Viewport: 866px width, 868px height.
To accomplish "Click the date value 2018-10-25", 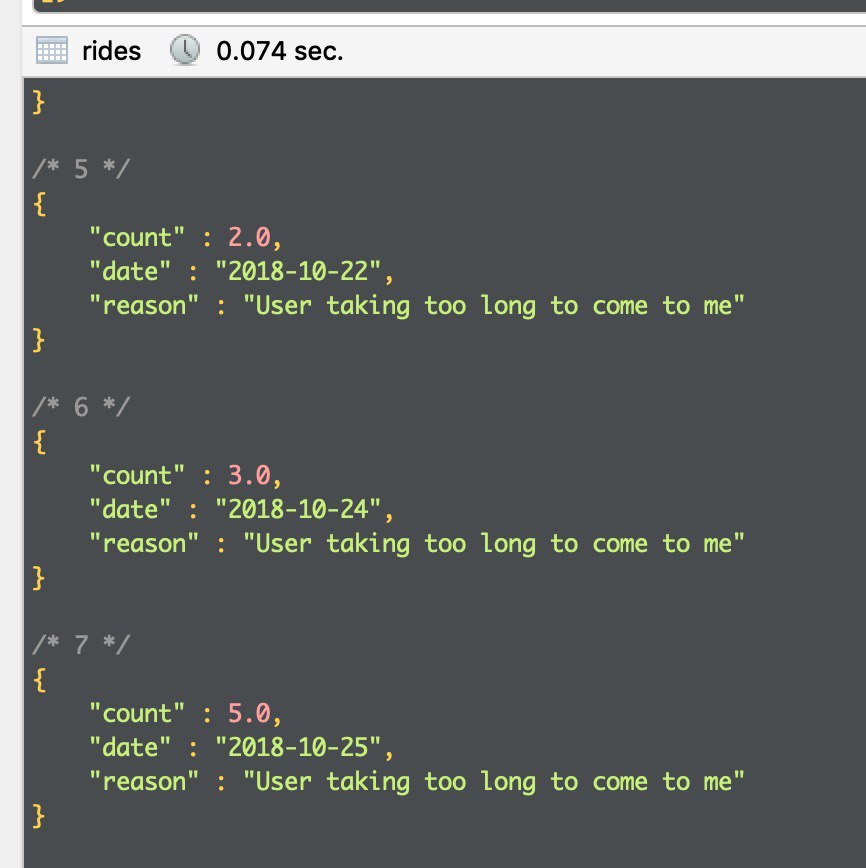I will pyautogui.click(x=299, y=747).
